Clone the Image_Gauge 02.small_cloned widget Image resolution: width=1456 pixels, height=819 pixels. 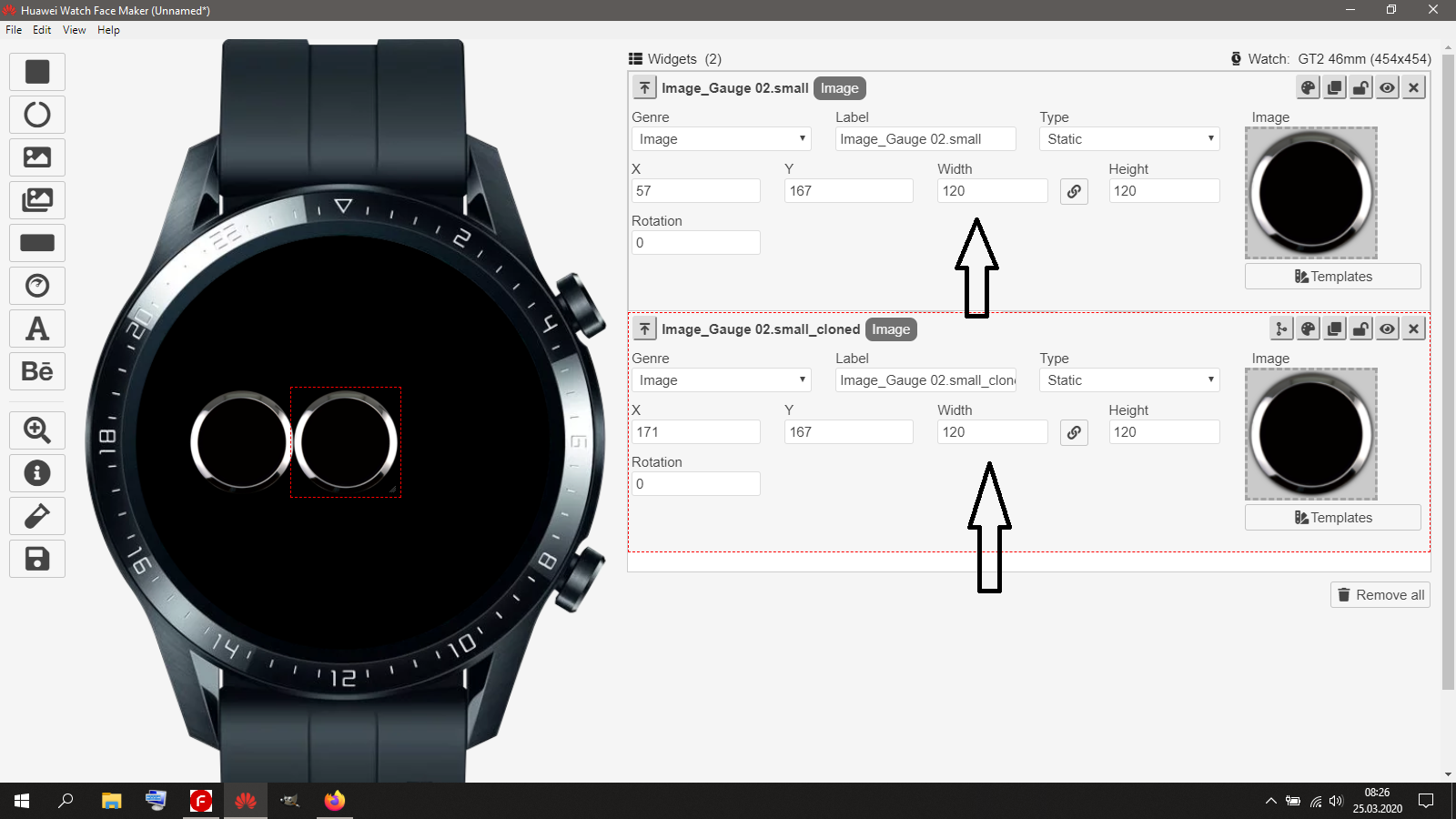[1334, 329]
